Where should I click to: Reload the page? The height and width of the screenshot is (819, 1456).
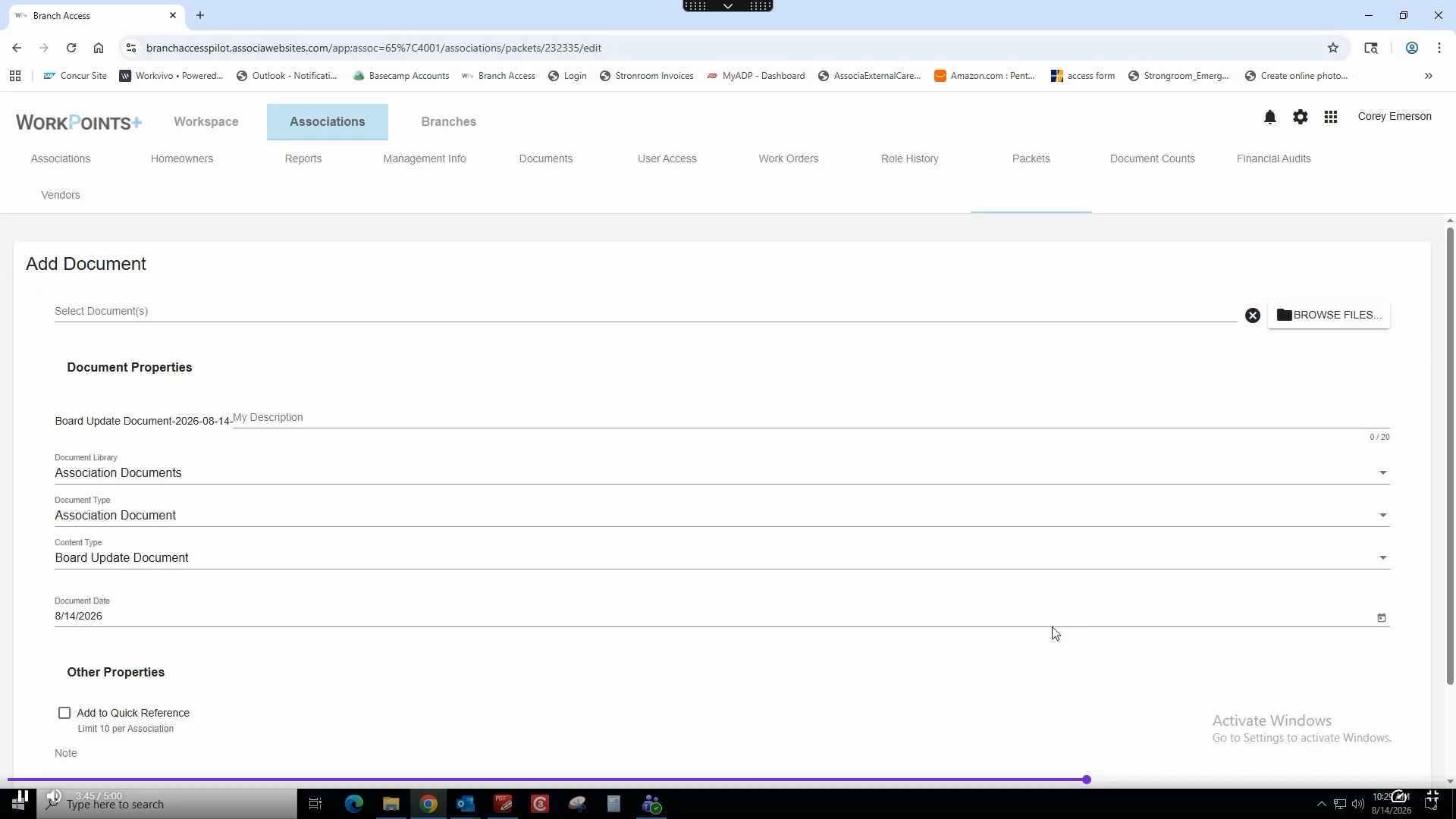(x=71, y=48)
